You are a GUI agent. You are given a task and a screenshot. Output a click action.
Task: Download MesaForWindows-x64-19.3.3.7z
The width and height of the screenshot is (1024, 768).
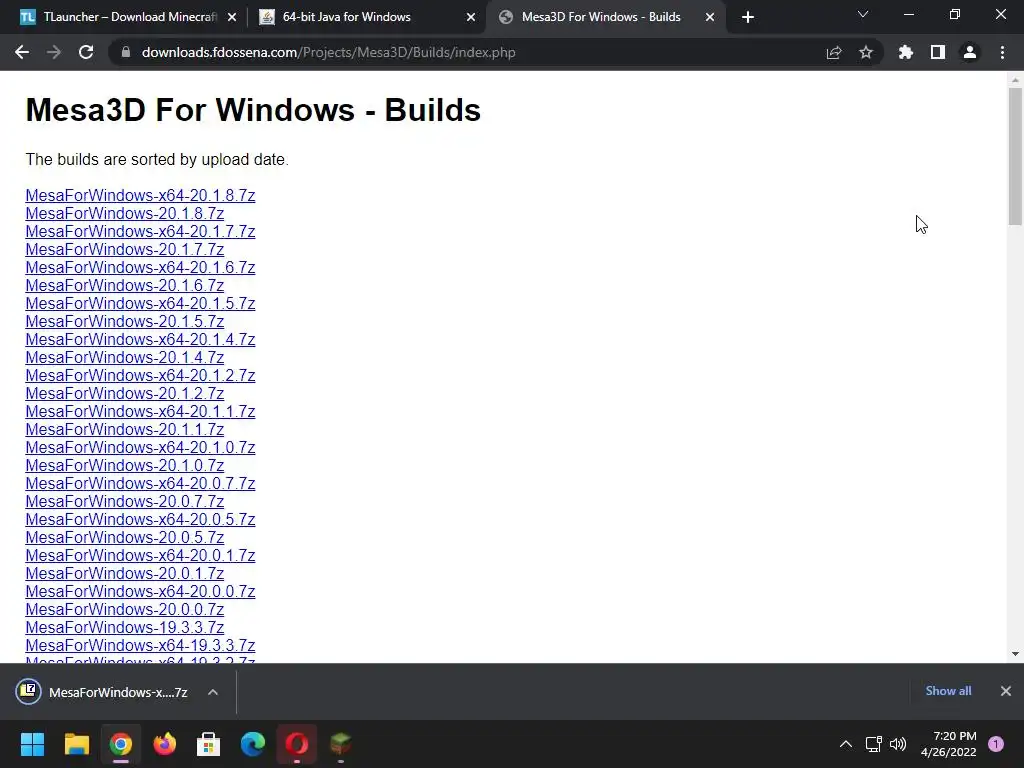coord(140,645)
